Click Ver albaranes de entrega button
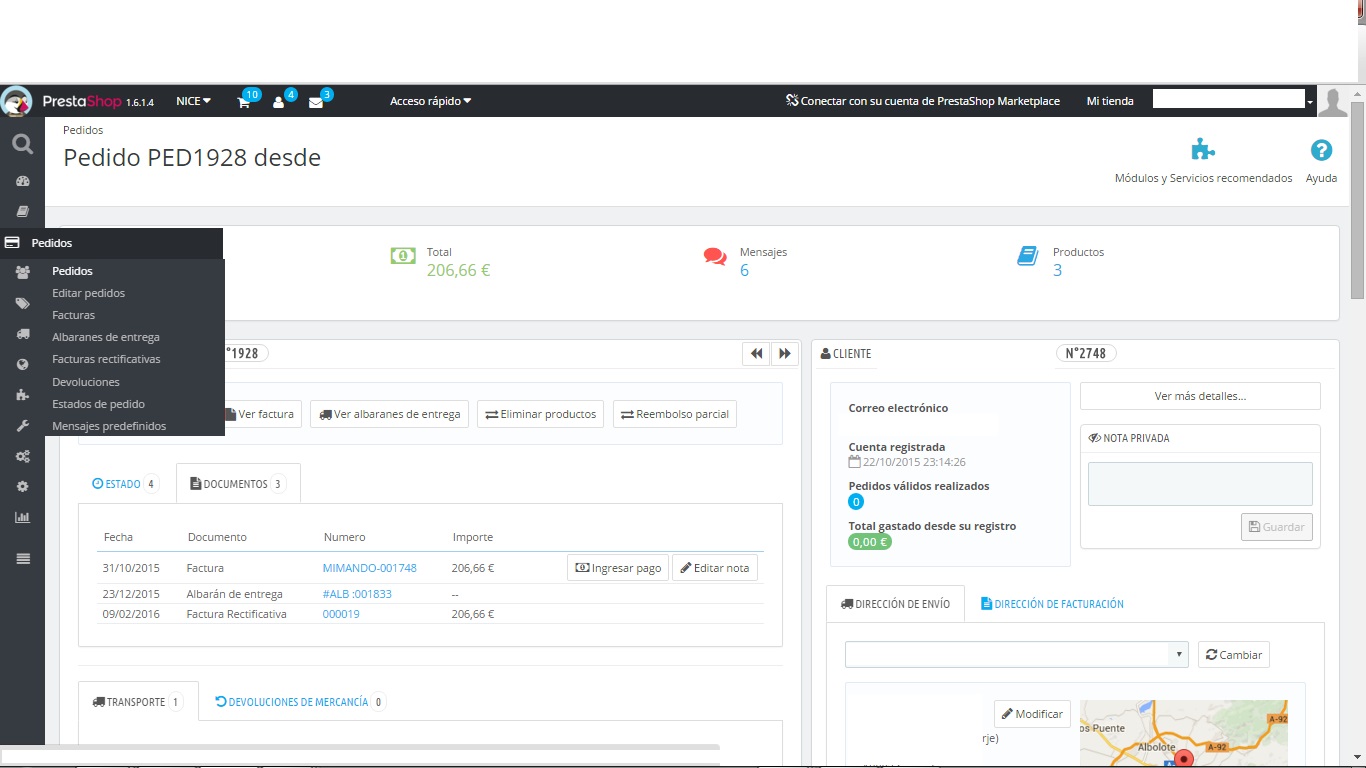This screenshot has height=768, width=1366. [x=390, y=414]
